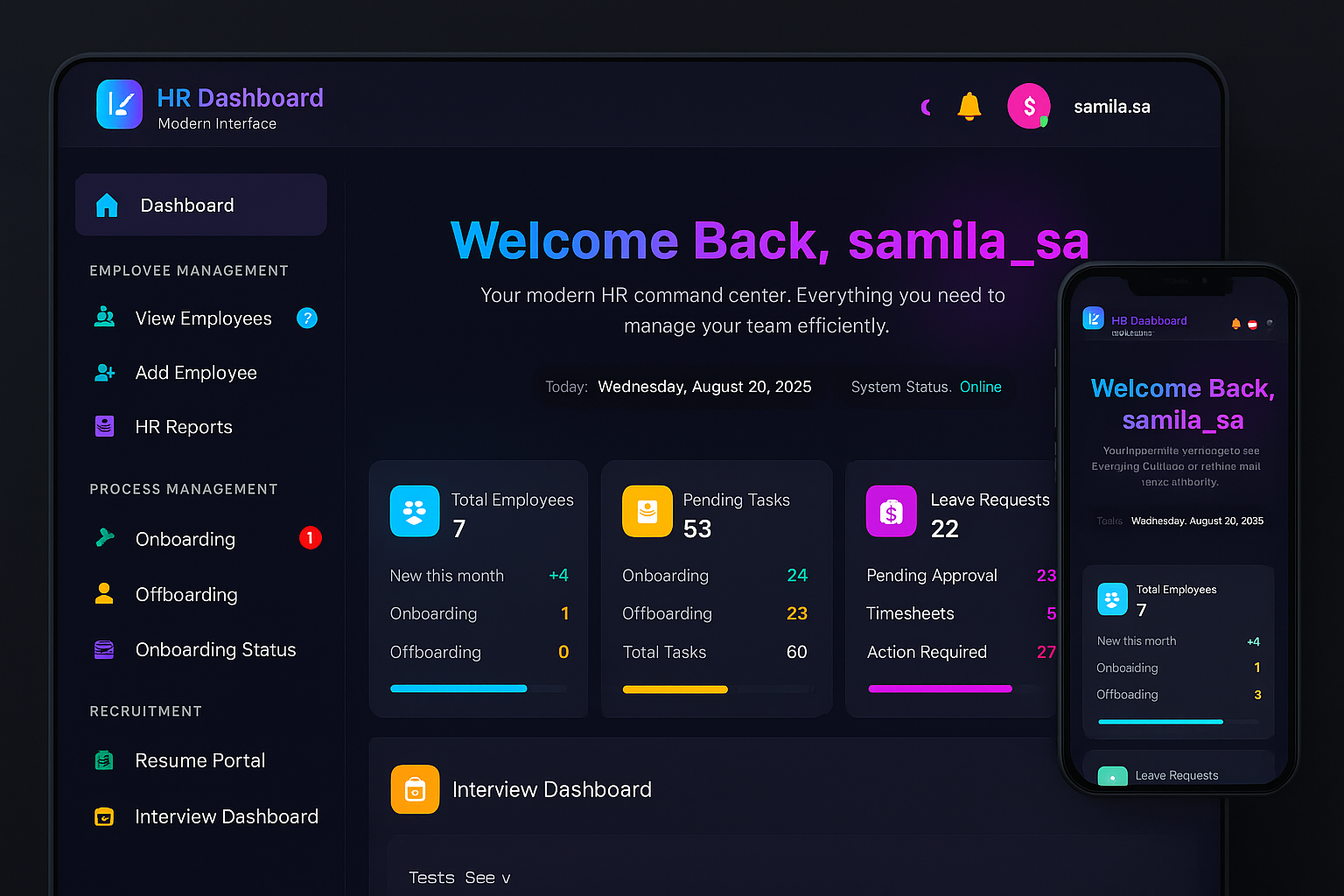The width and height of the screenshot is (1344, 896).
Task: Click the Leave Requests card icon
Action: pyautogui.click(x=891, y=511)
